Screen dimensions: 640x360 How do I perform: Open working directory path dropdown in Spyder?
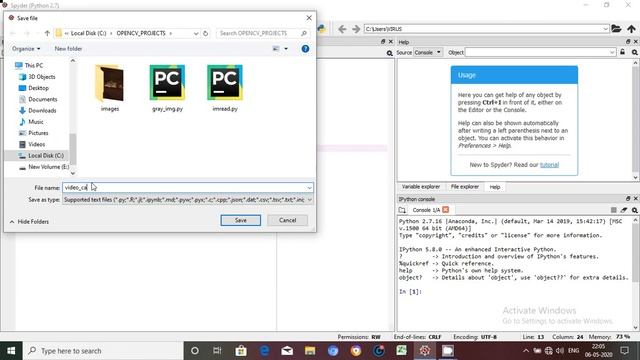tap(605, 29)
